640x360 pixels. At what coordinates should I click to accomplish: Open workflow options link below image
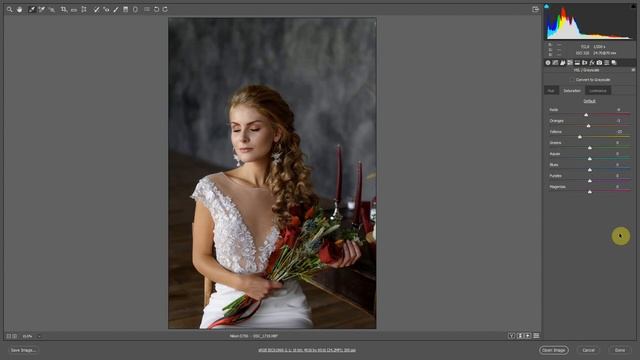307,350
